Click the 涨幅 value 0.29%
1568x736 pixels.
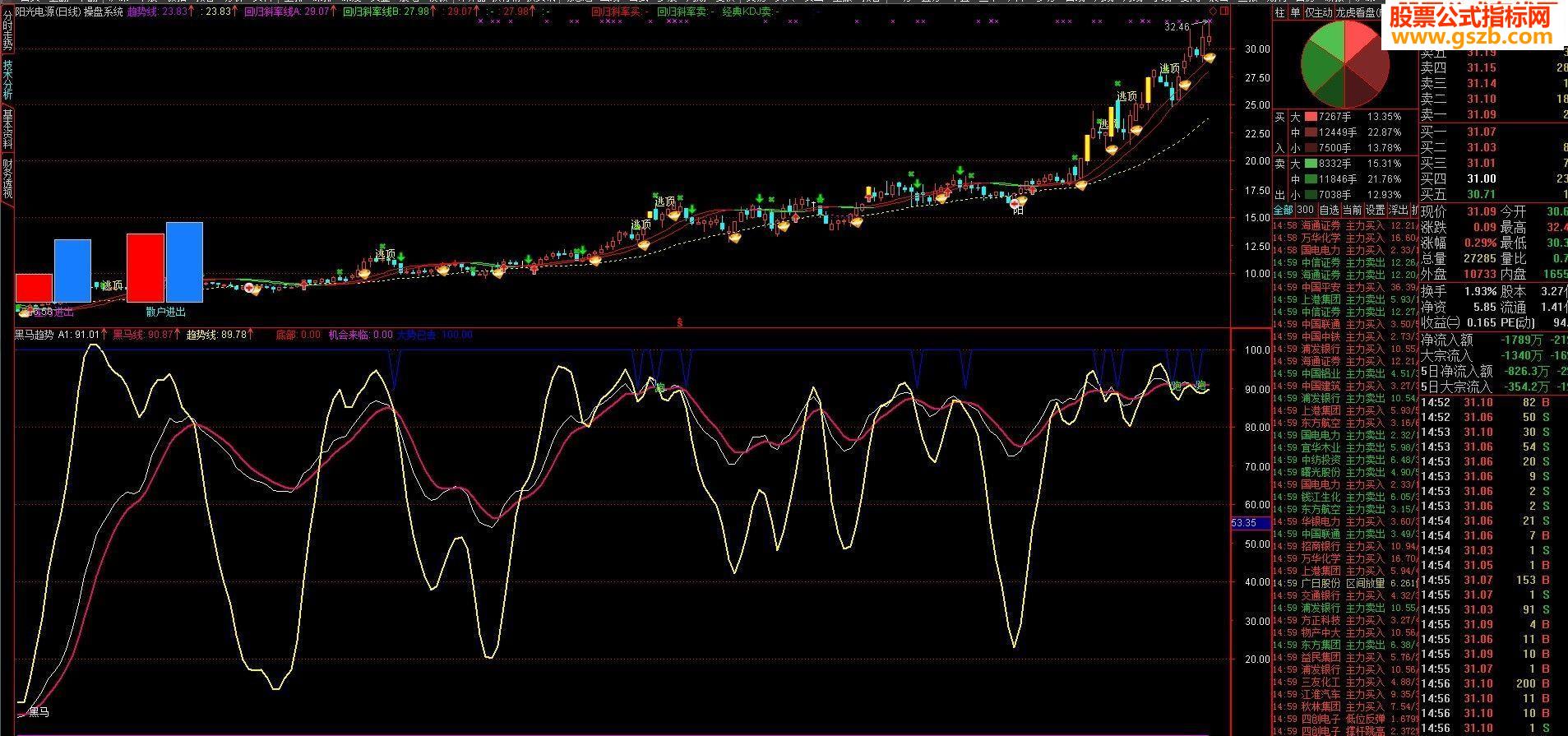[x=1479, y=243]
